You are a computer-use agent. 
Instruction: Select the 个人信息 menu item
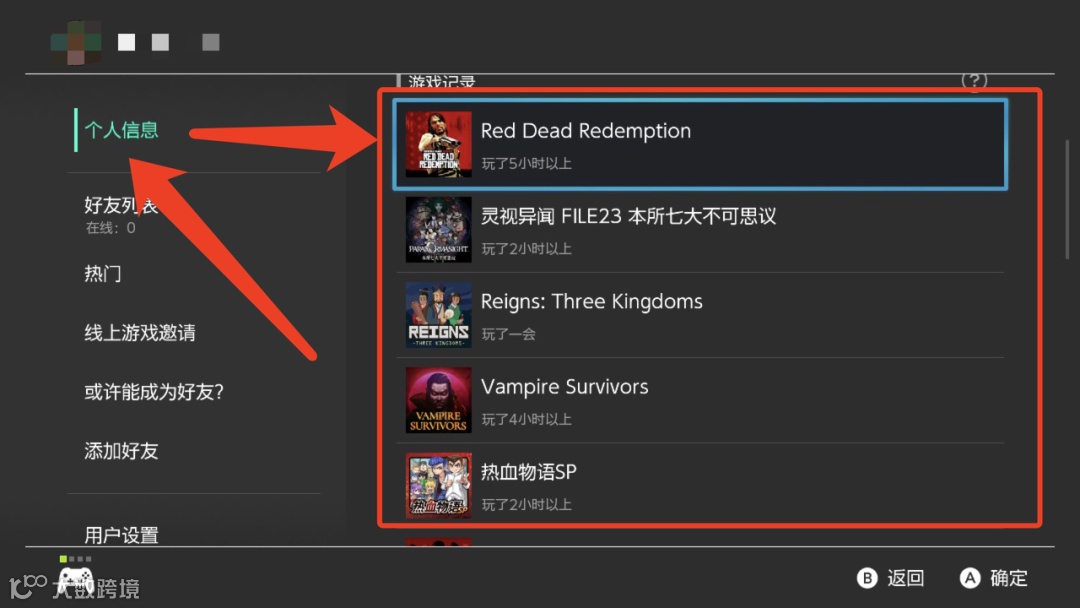[121, 129]
